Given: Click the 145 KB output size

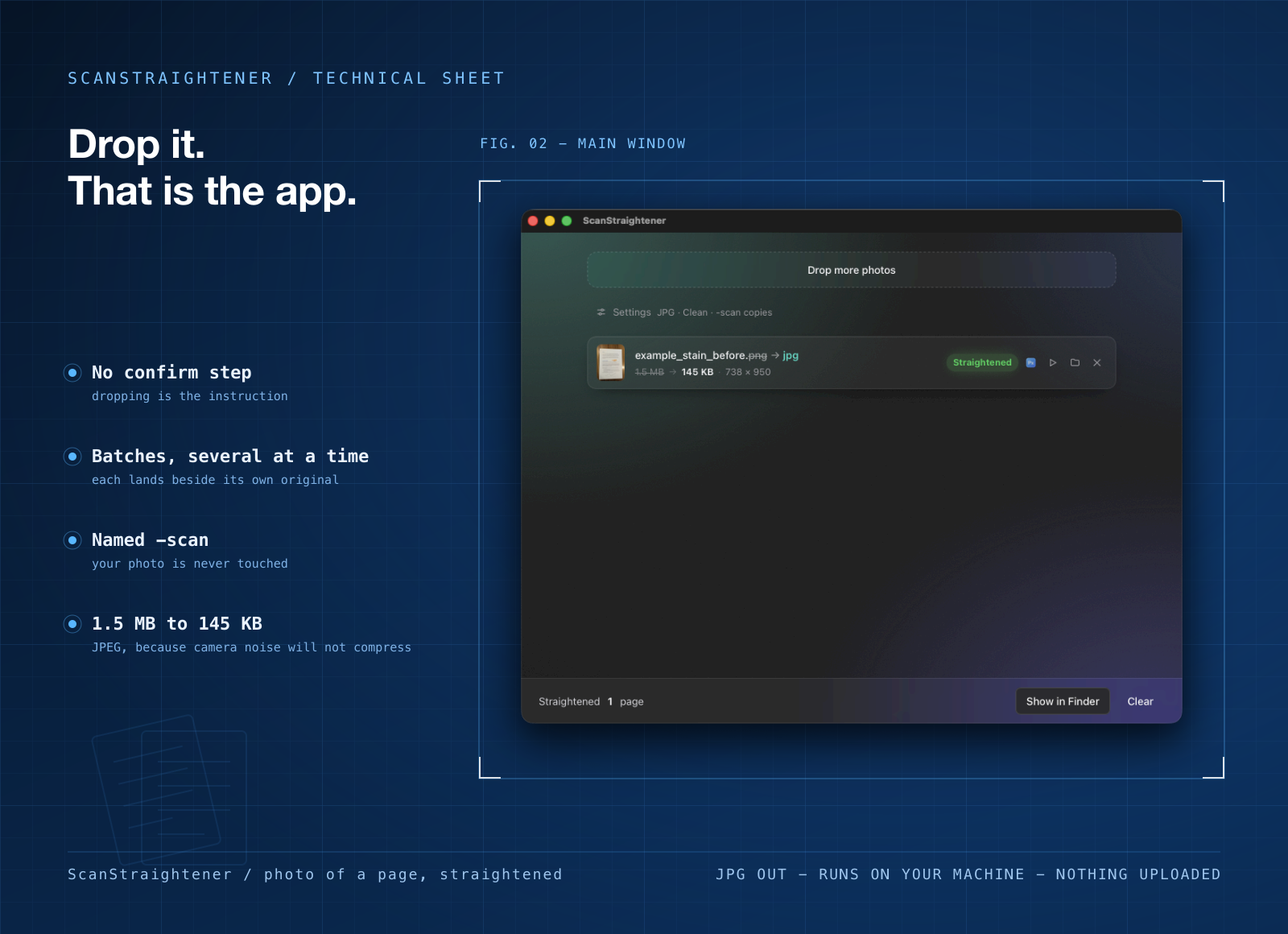Looking at the screenshot, I should point(697,372).
